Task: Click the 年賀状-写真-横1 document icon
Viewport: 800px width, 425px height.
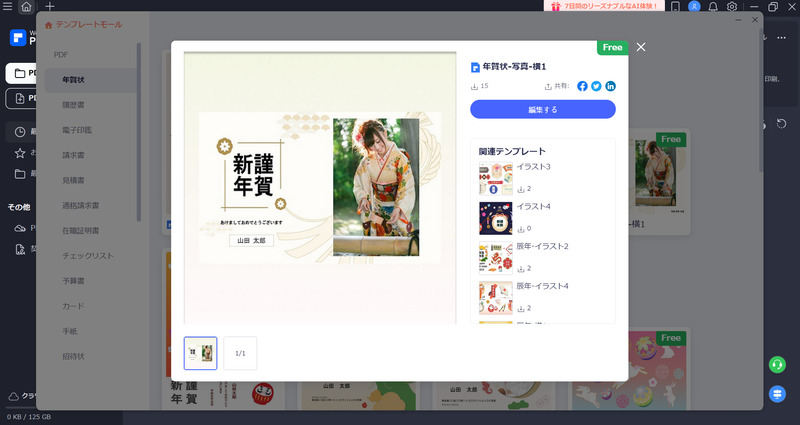Action: point(475,67)
